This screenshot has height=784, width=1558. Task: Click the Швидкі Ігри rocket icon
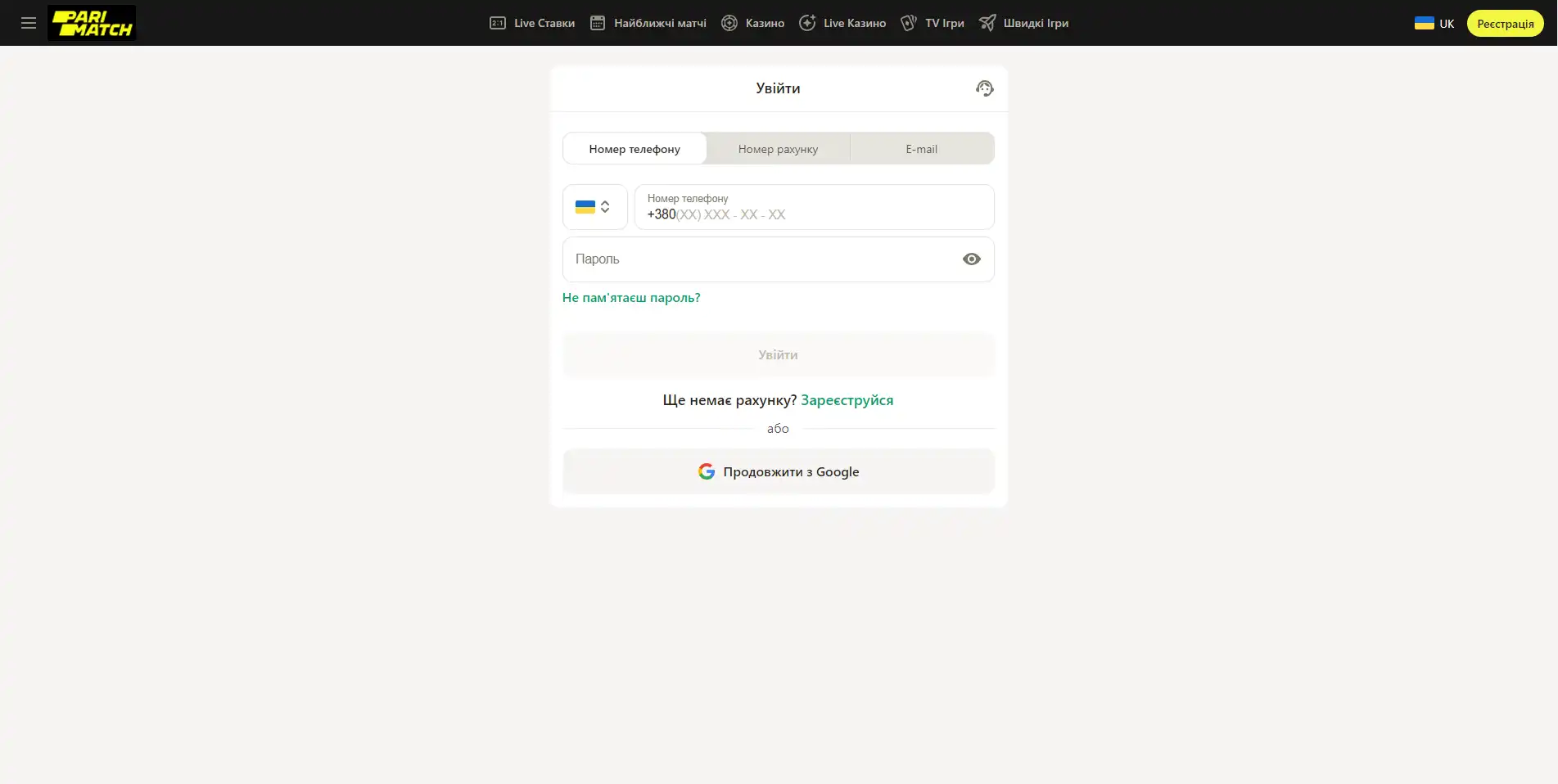[987, 23]
